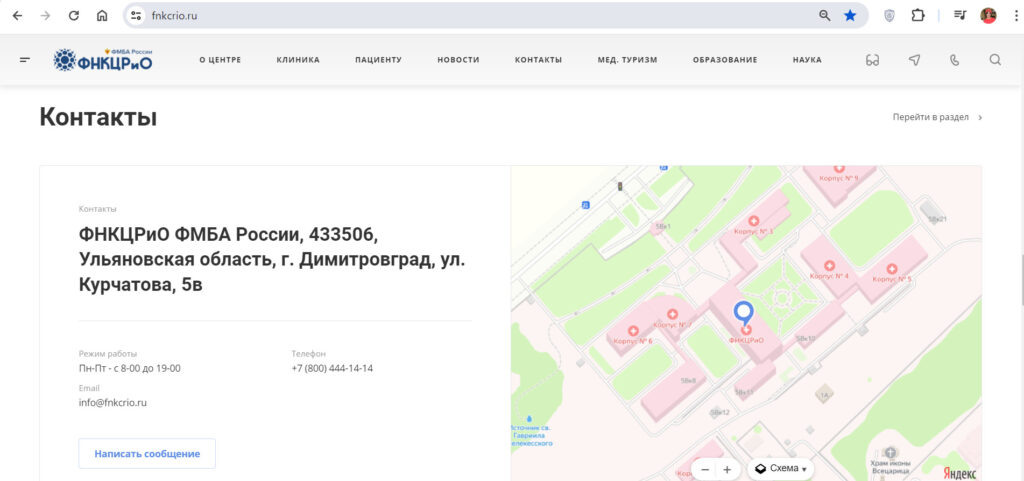Follow the Перейти в раздел link
This screenshot has height=481, width=1024.
click(937, 117)
